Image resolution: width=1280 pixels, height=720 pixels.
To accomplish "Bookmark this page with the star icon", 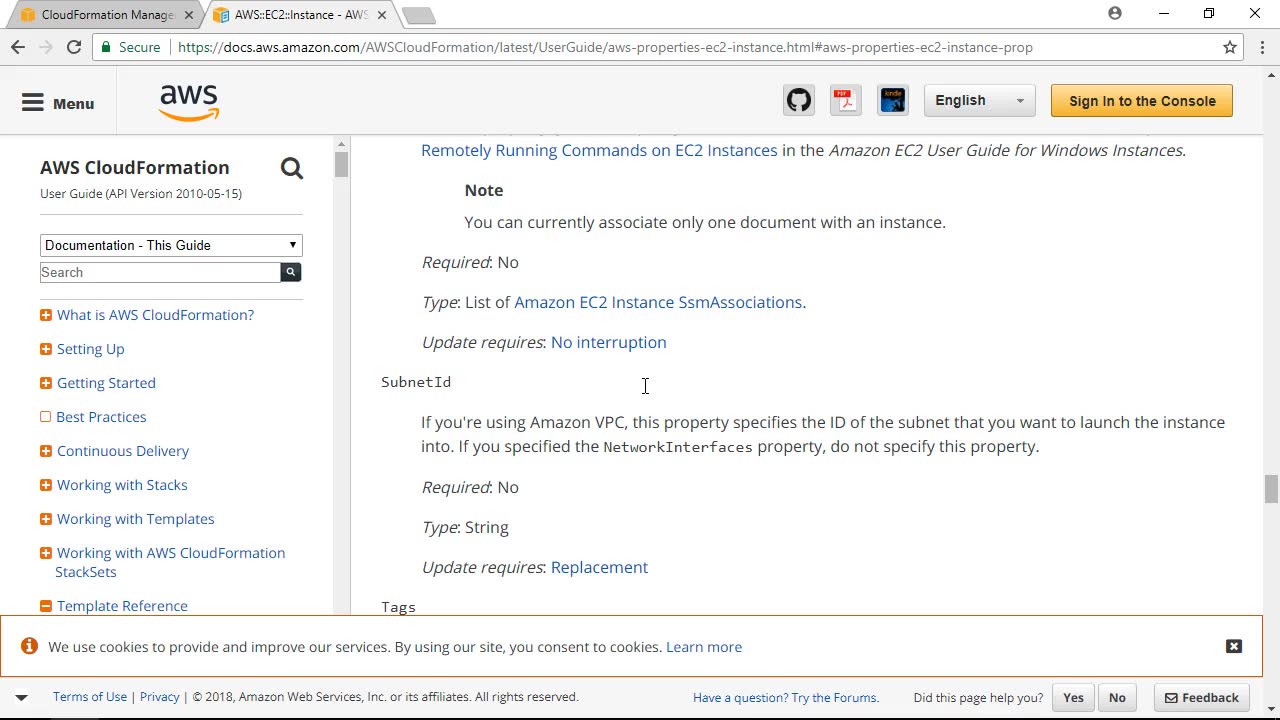I will (x=1230, y=47).
